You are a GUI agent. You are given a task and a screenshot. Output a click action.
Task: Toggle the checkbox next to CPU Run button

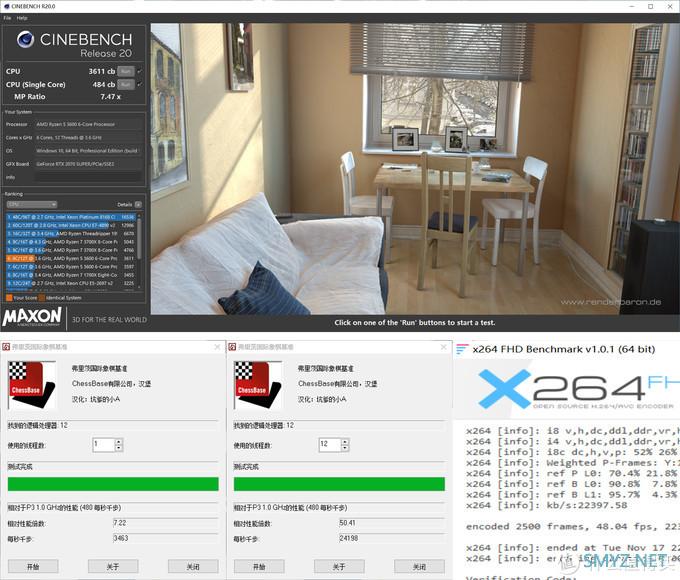(x=140, y=71)
